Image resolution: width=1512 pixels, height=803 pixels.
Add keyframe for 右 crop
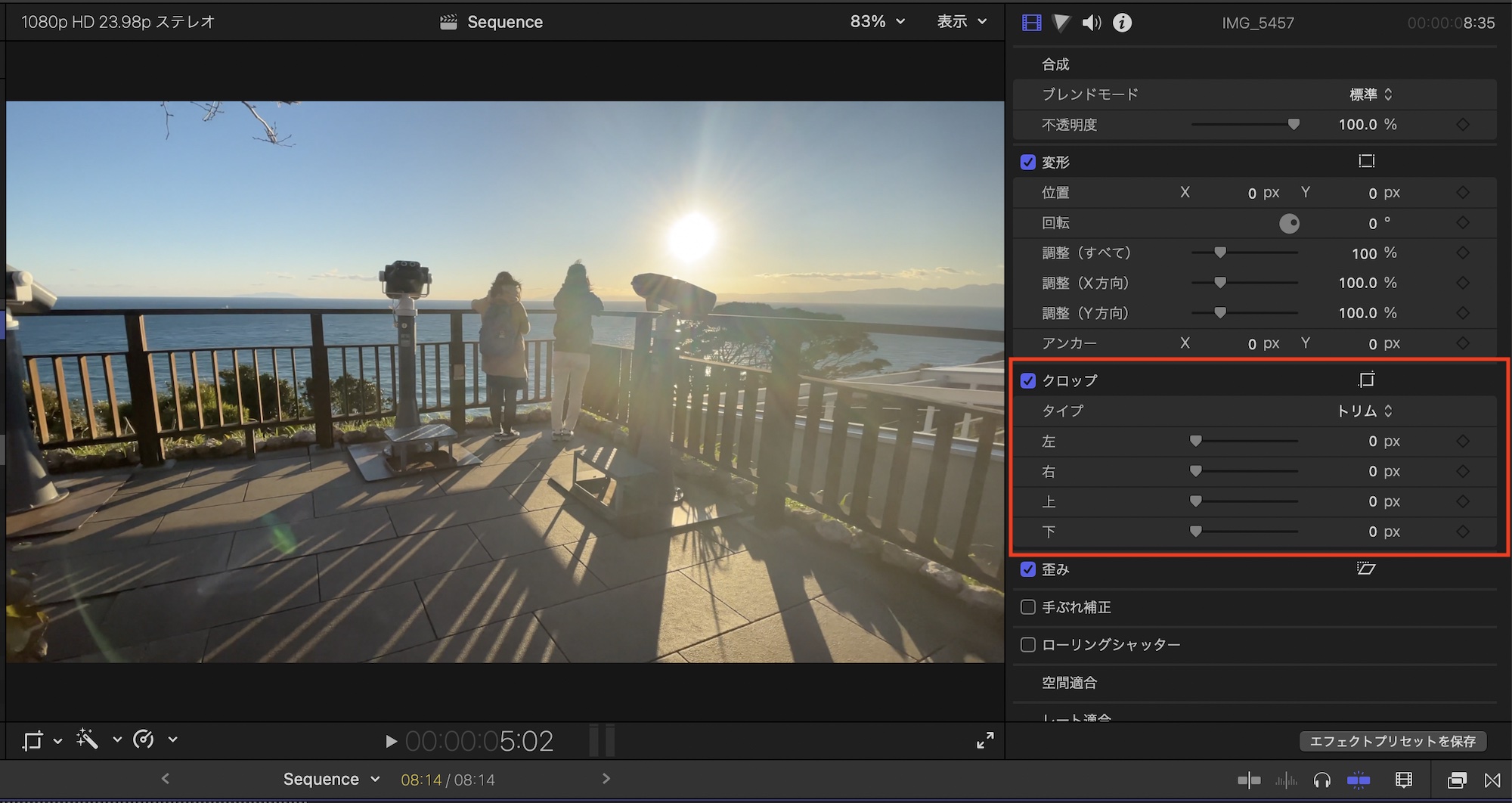[x=1463, y=471]
